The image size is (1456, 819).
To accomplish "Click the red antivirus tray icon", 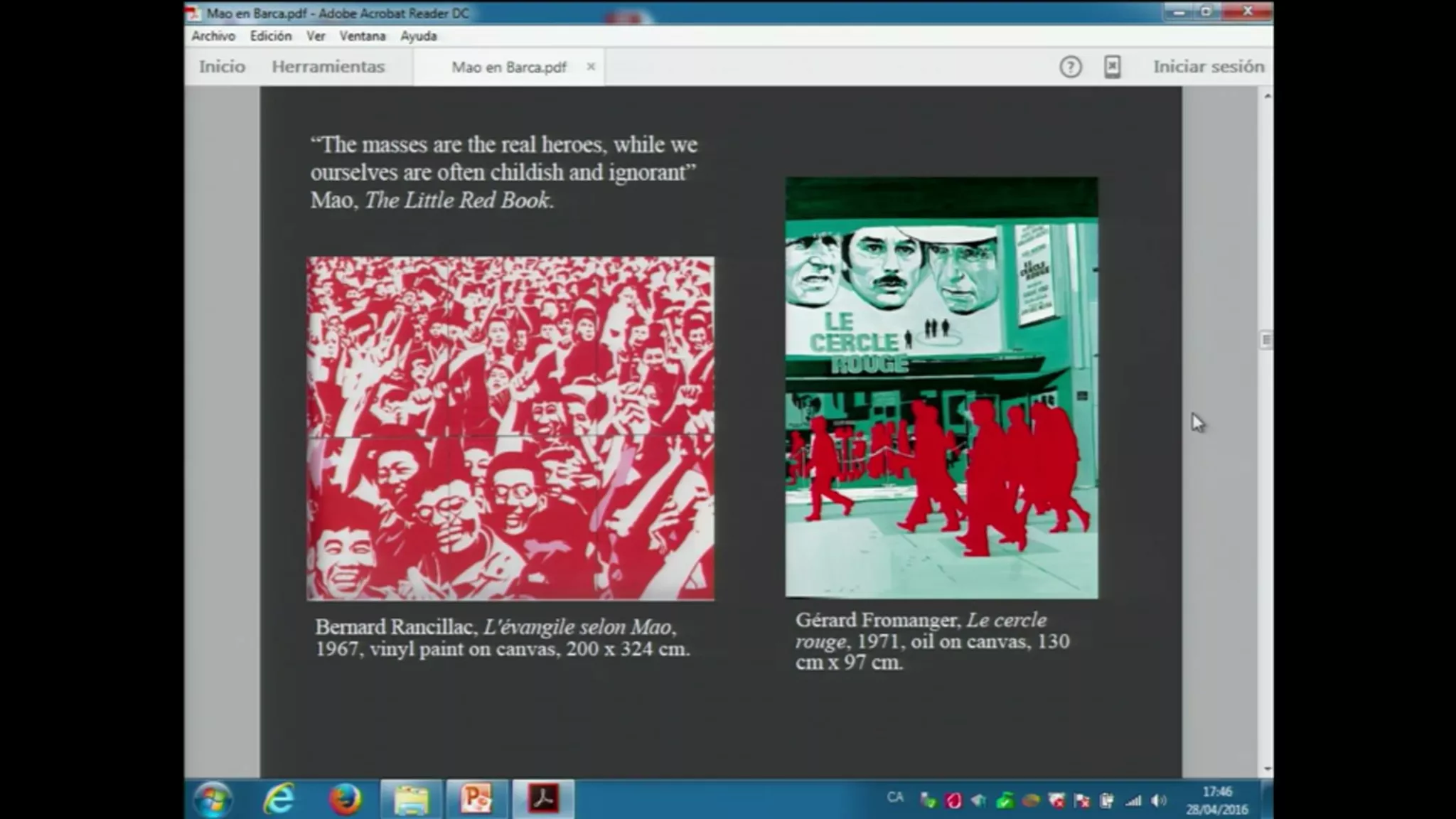I will point(953,801).
